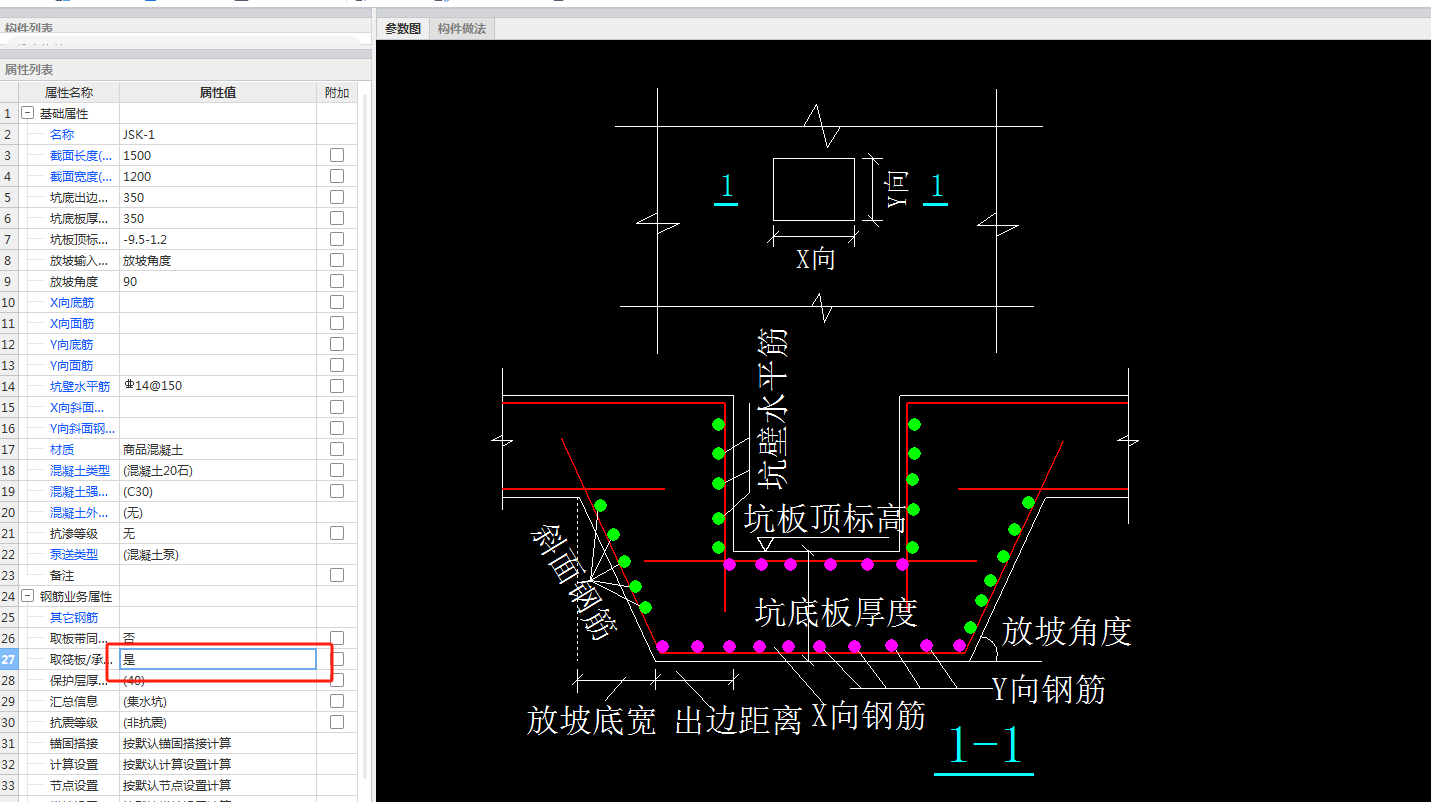Tick the 附加 checkbox for 截面长度
Viewport: 1431px width, 802px height.
point(337,155)
